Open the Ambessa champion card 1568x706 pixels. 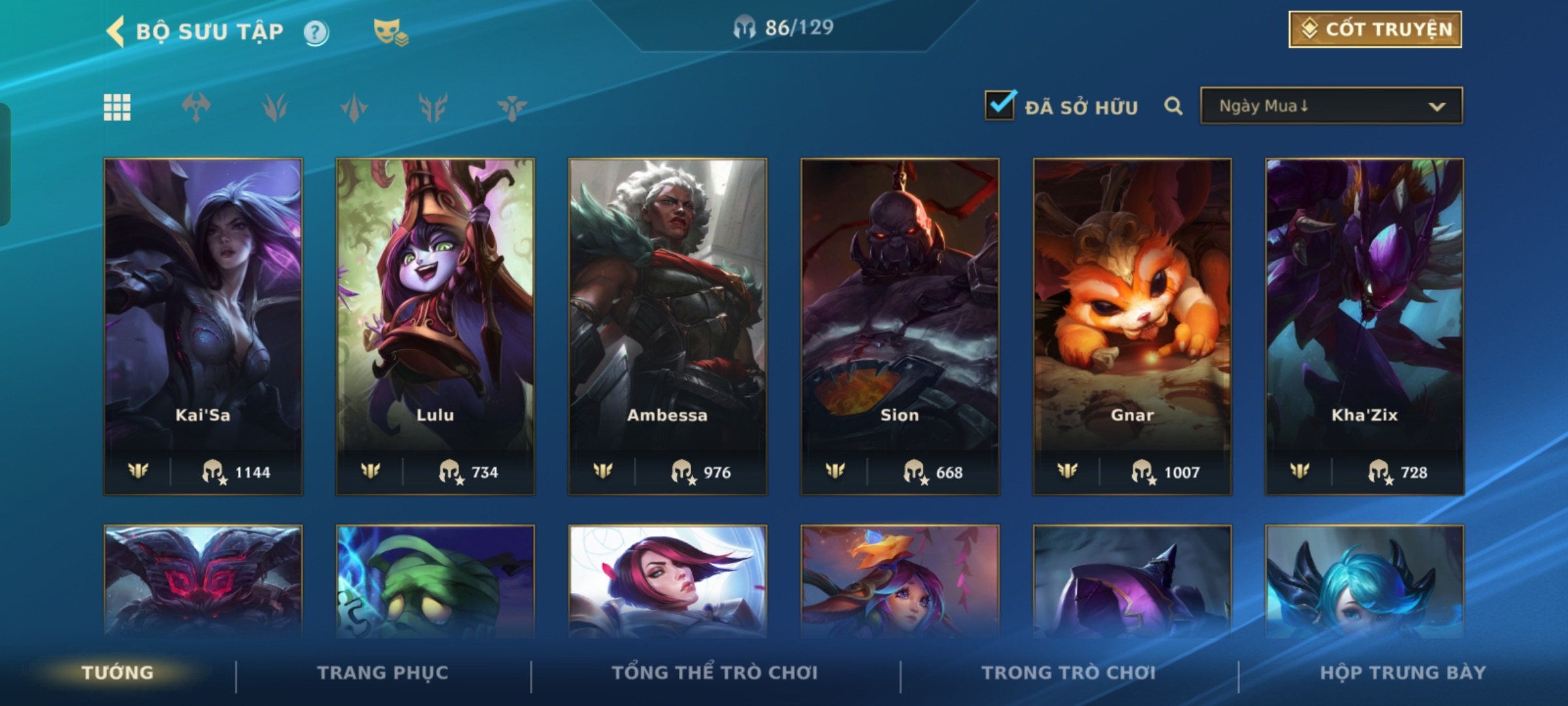668,326
